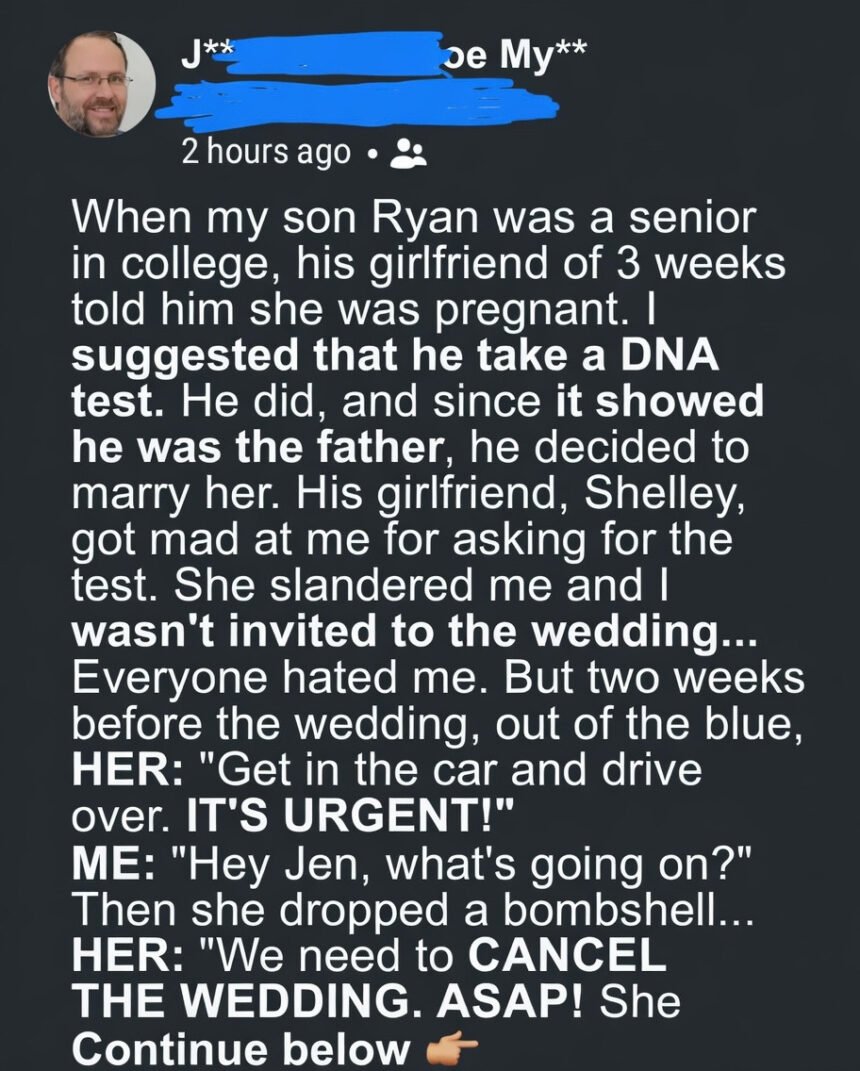Open the poster's profile photo
The height and width of the screenshot is (1071, 860).
[102, 83]
